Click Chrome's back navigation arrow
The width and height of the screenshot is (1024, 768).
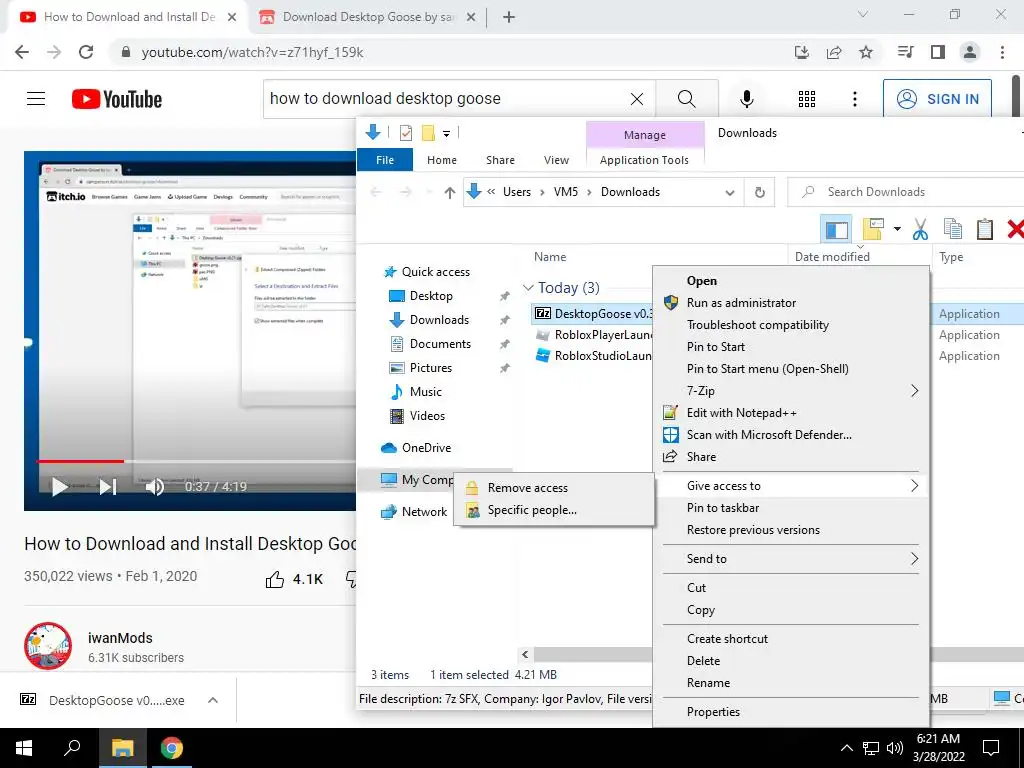[22, 52]
